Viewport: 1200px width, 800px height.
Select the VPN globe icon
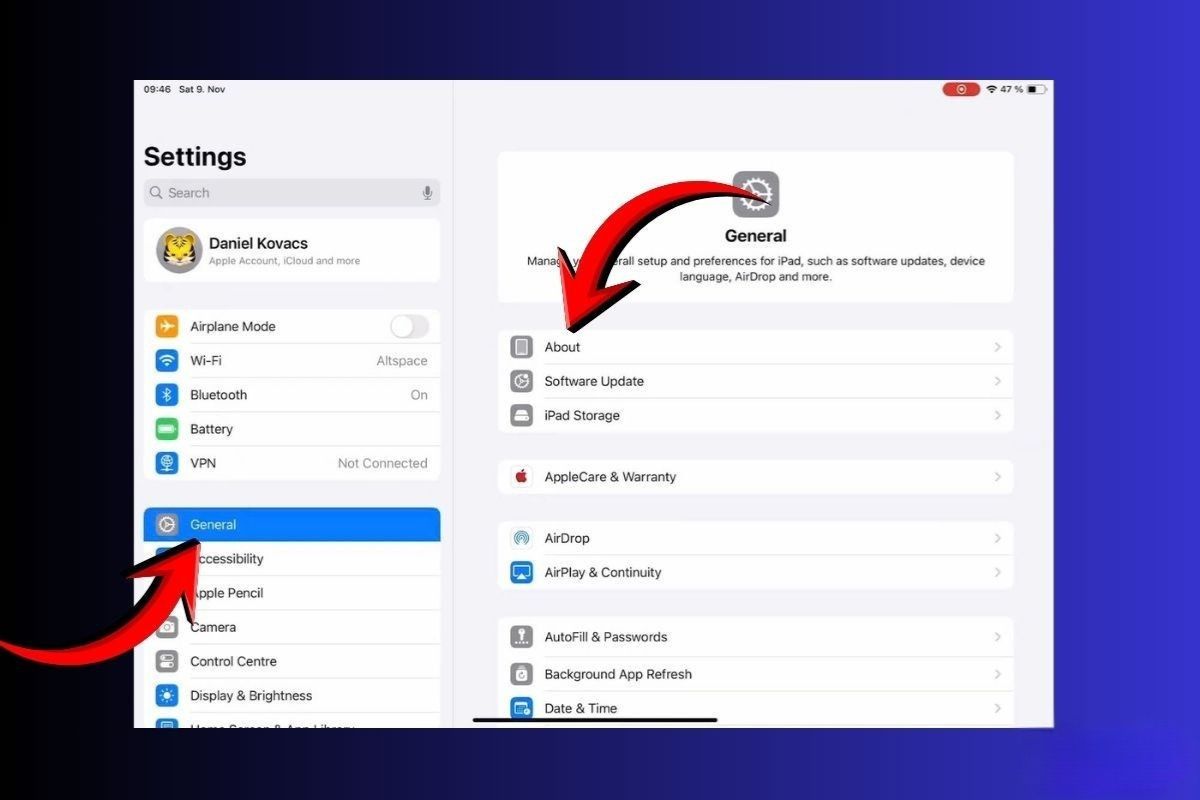pos(168,462)
